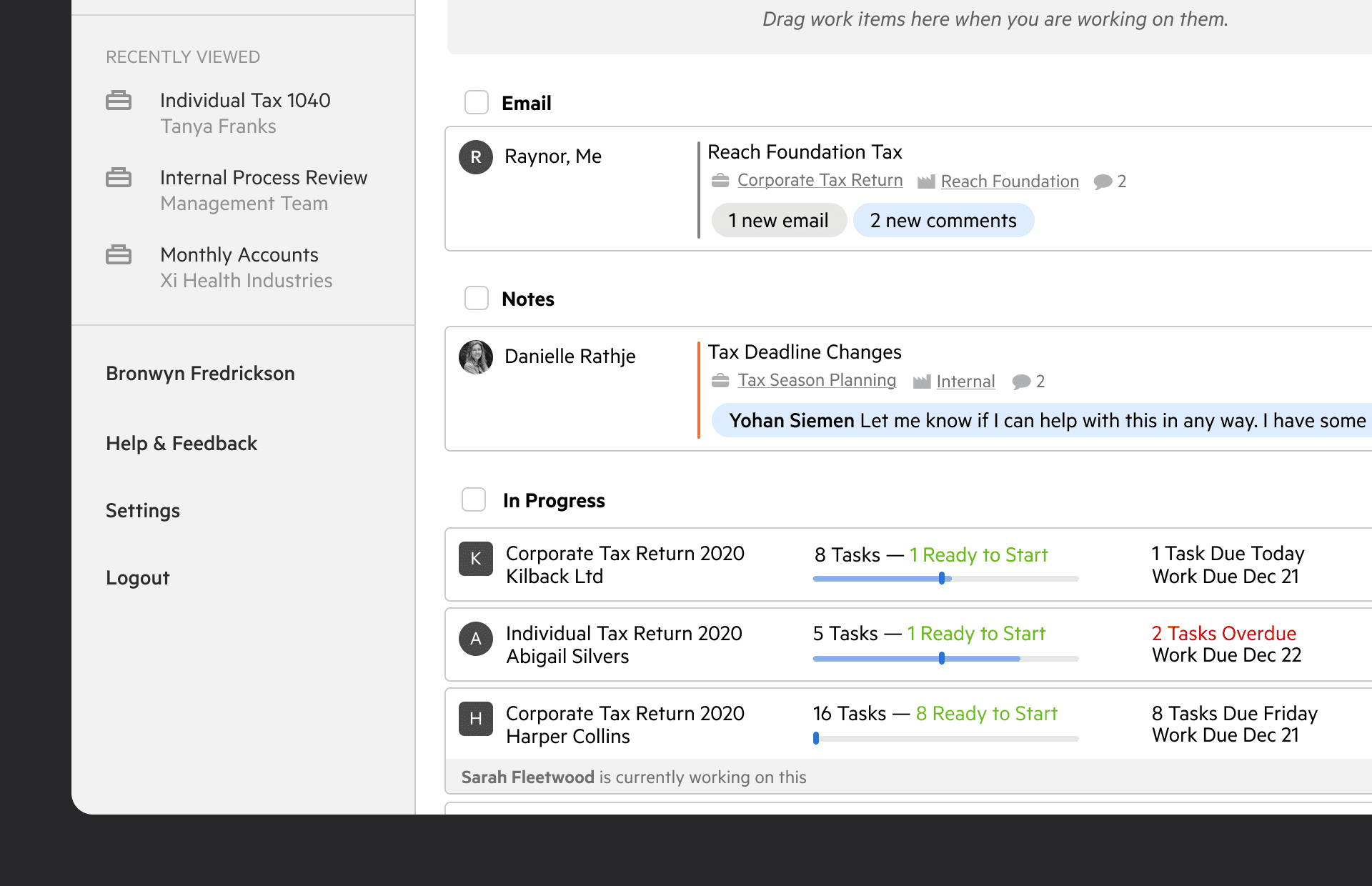Click briefcase icon beside Monthly Accounts

pyautogui.click(x=119, y=255)
